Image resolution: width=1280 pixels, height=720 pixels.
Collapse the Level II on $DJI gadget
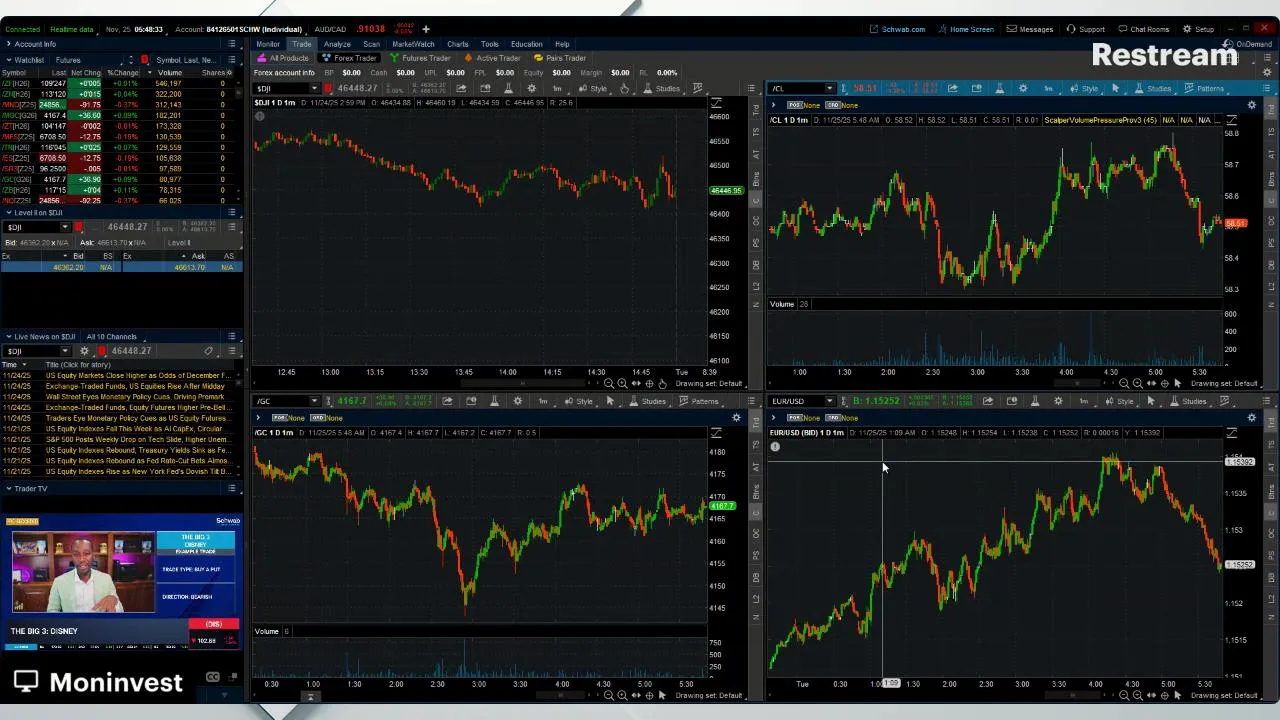pyautogui.click(x=8, y=212)
